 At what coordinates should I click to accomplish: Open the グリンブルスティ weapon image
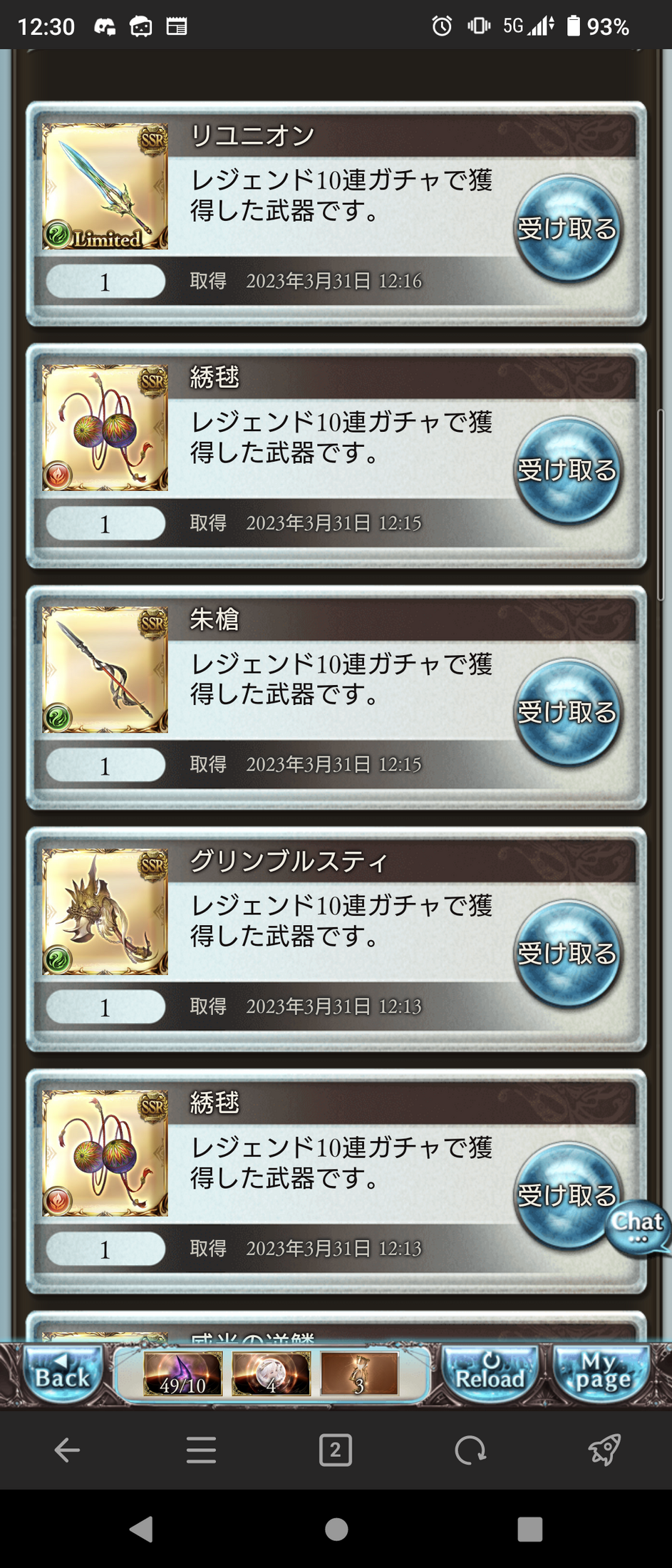click(x=105, y=912)
